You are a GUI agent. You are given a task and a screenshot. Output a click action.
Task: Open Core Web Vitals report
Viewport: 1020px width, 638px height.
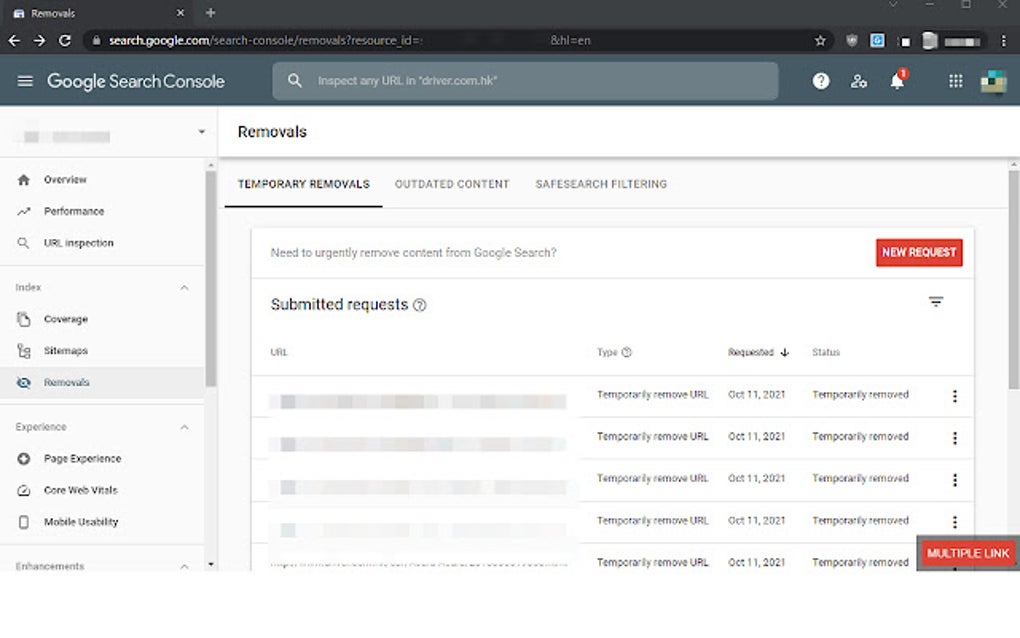coord(80,490)
